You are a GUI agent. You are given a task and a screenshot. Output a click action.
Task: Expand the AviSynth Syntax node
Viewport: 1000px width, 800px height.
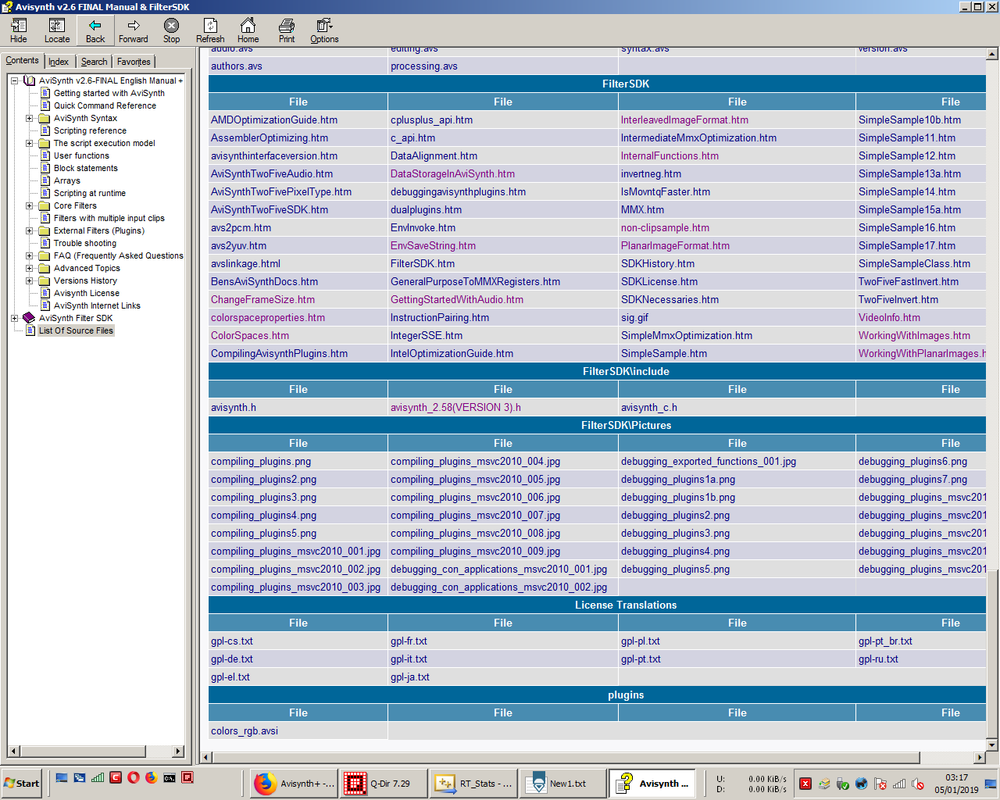(x=29, y=118)
